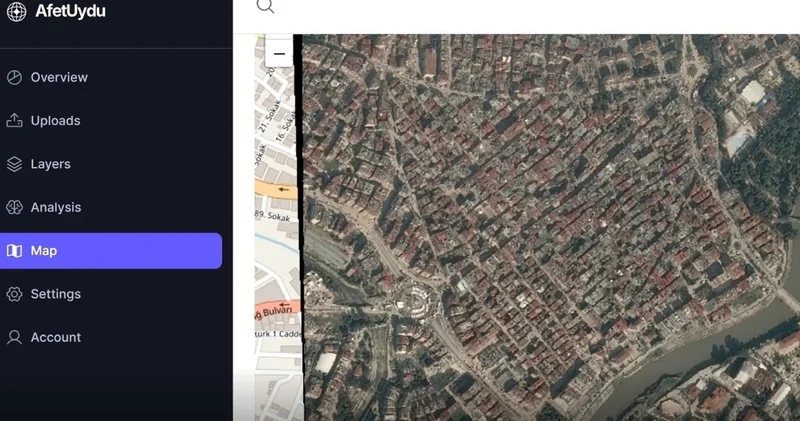Zoom out the map with minus button
The width and height of the screenshot is (800, 421).
279,54
